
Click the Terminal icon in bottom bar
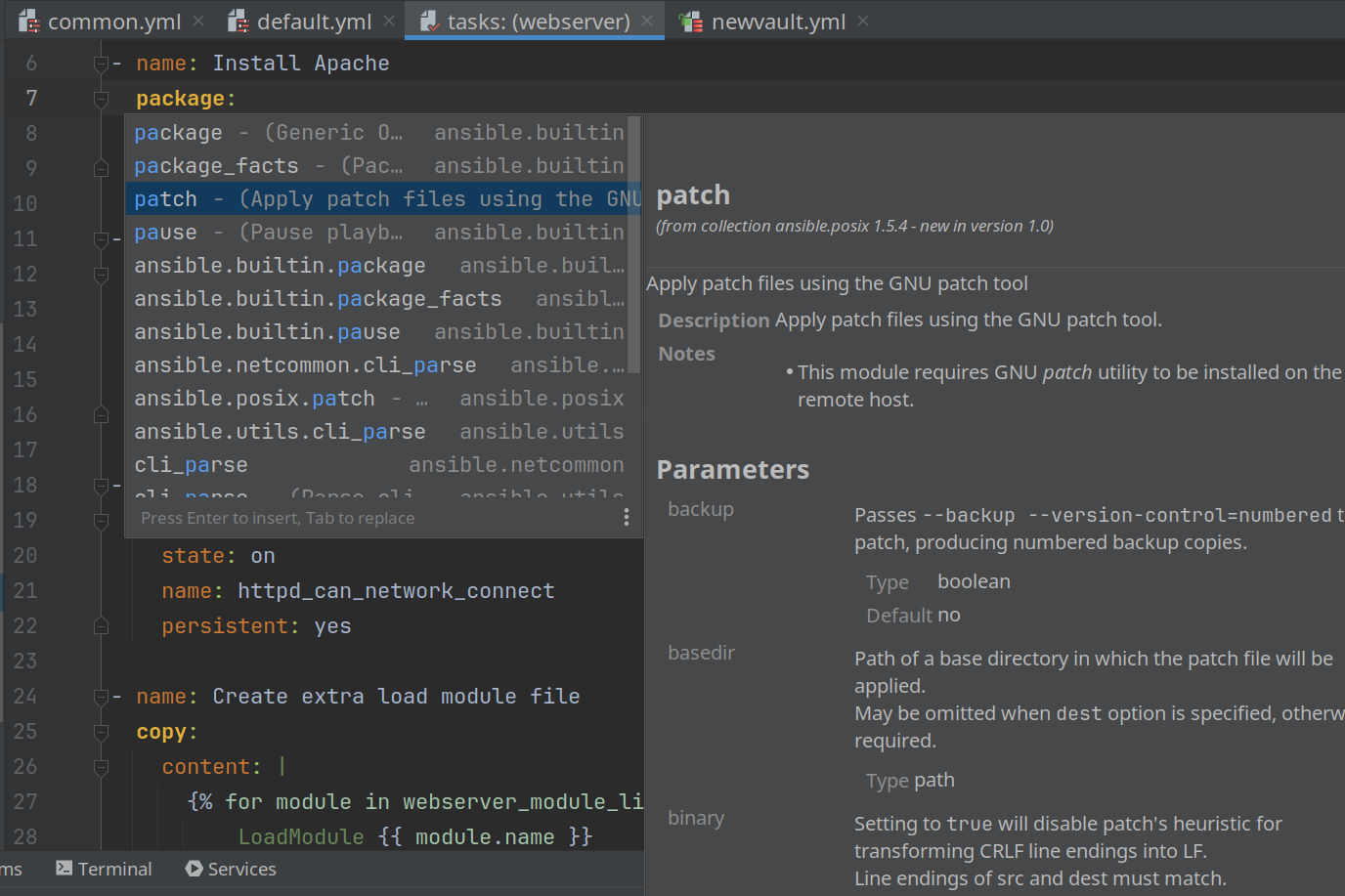click(x=65, y=869)
